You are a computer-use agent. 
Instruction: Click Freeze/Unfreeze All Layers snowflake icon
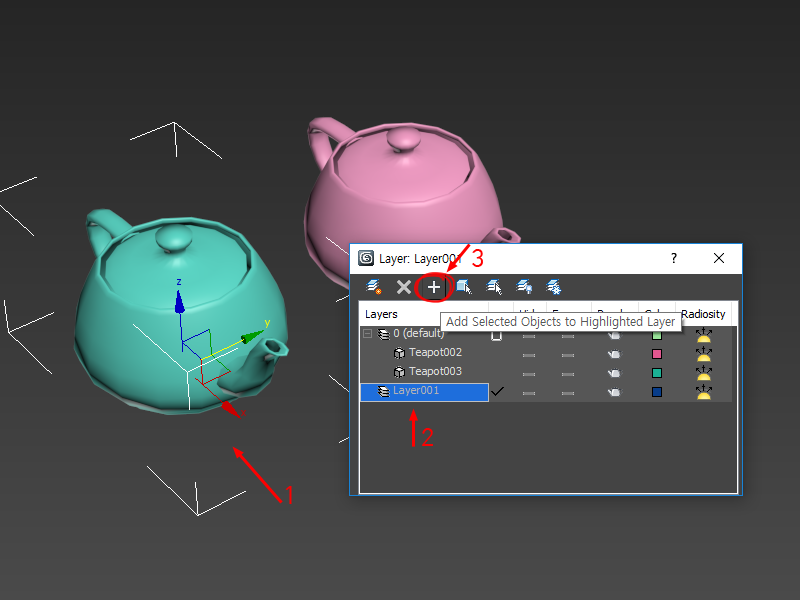pyautogui.click(x=554, y=287)
